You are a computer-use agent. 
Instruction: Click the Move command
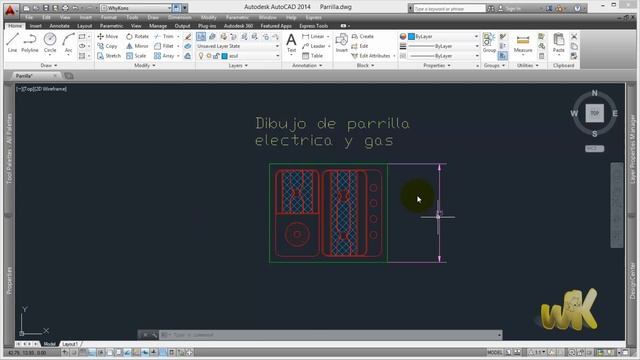tap(107, 36)
